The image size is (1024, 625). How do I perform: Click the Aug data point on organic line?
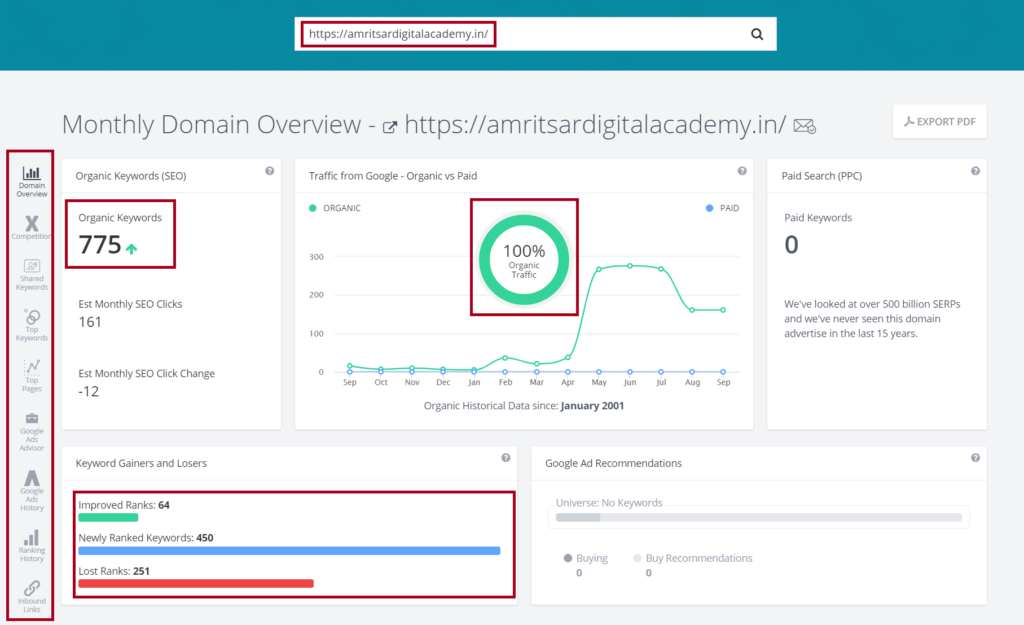[692, 310]
